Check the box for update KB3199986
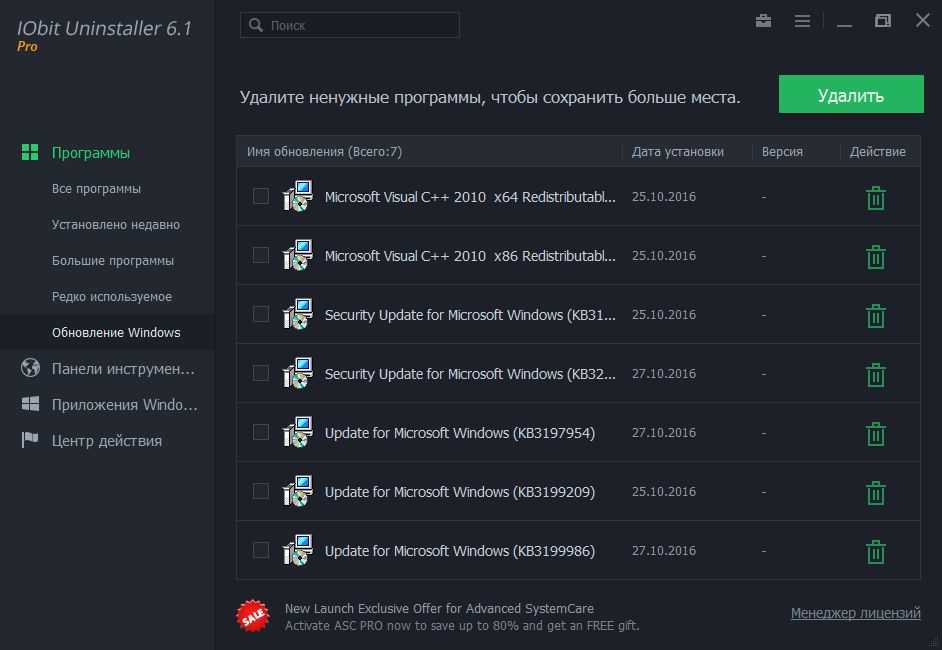 [x=261, y=549]
